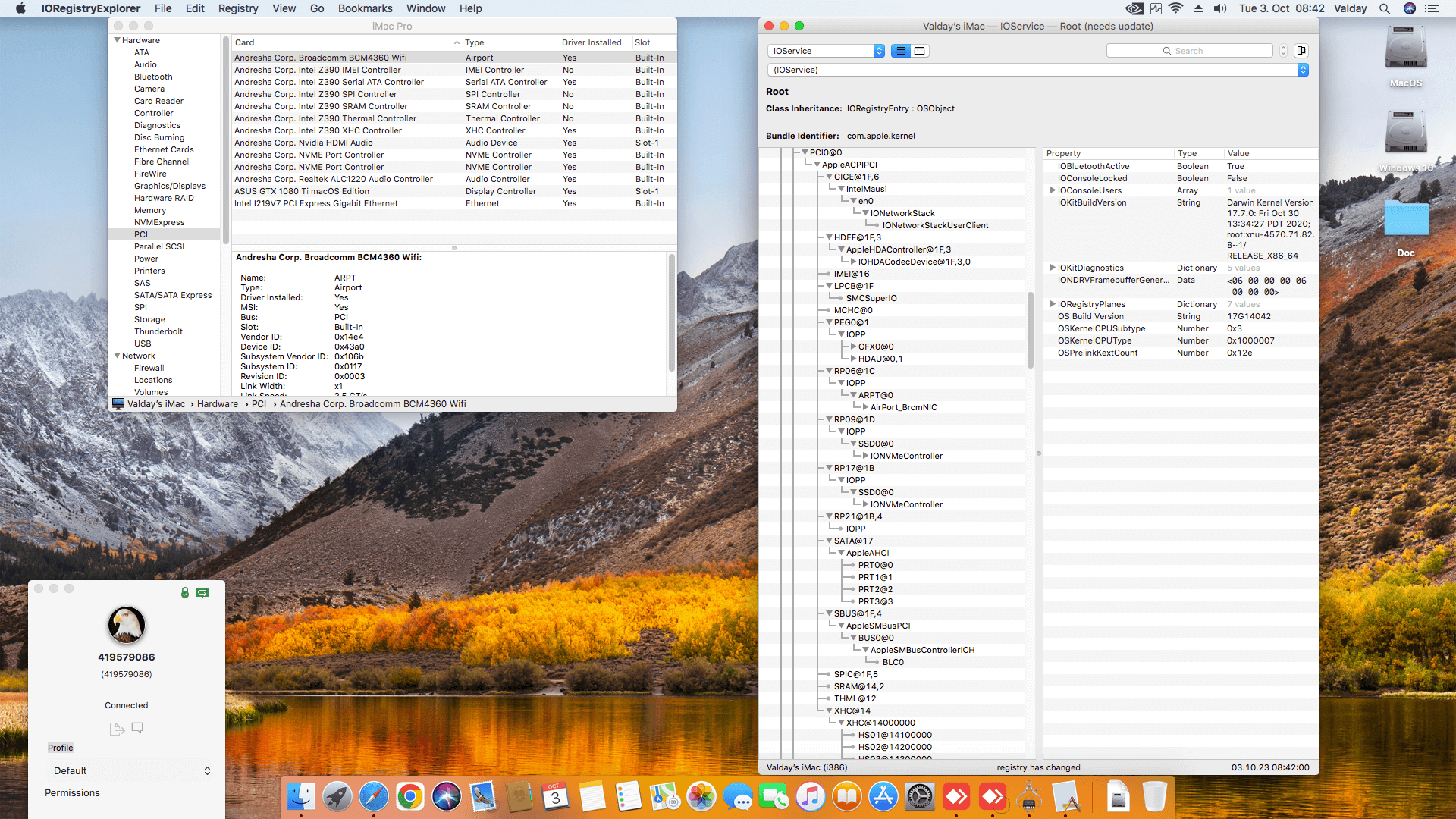Open the Apple menu

pos(20,8)
